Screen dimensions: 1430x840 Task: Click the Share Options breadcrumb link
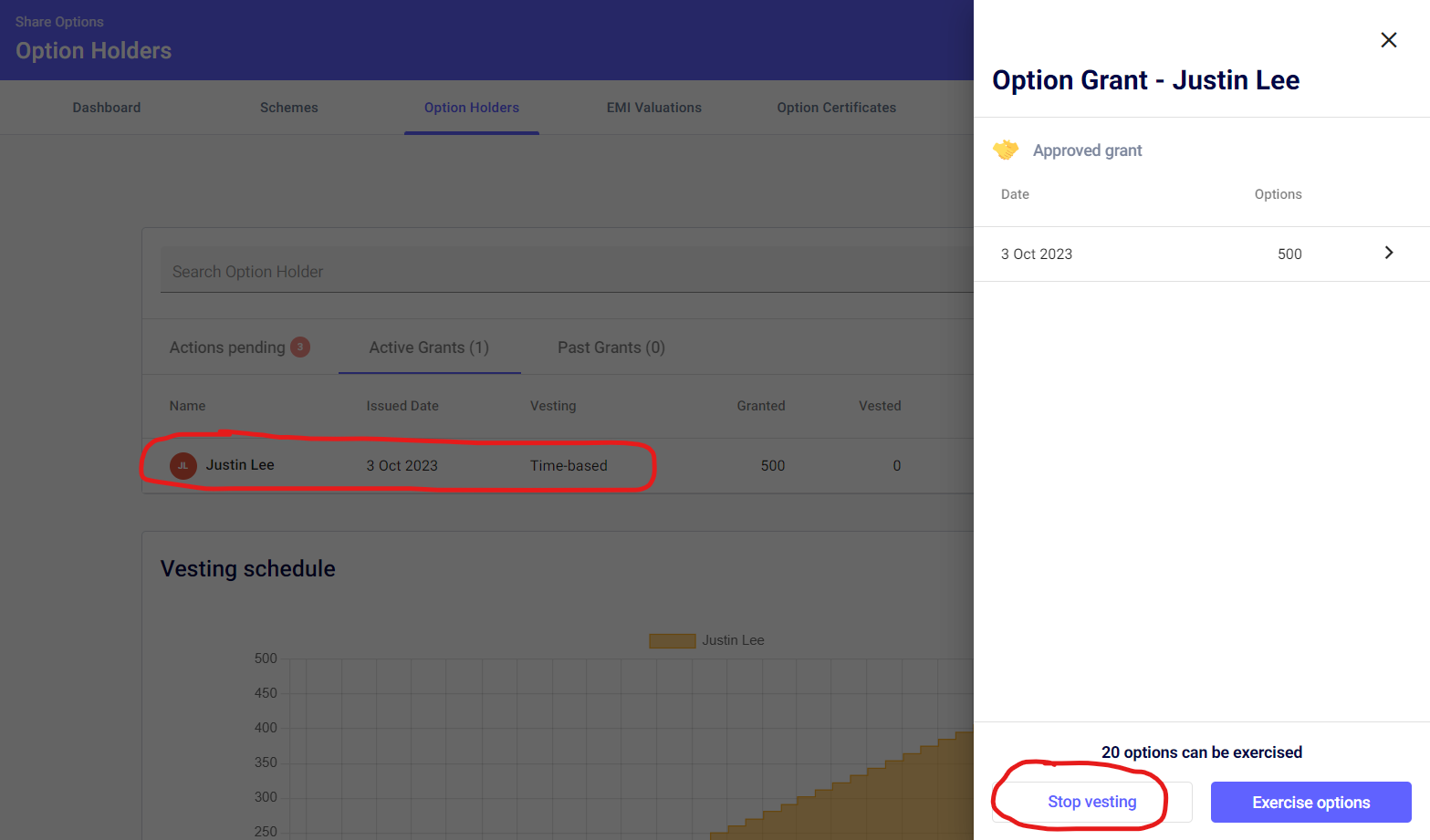coord(59,22)
